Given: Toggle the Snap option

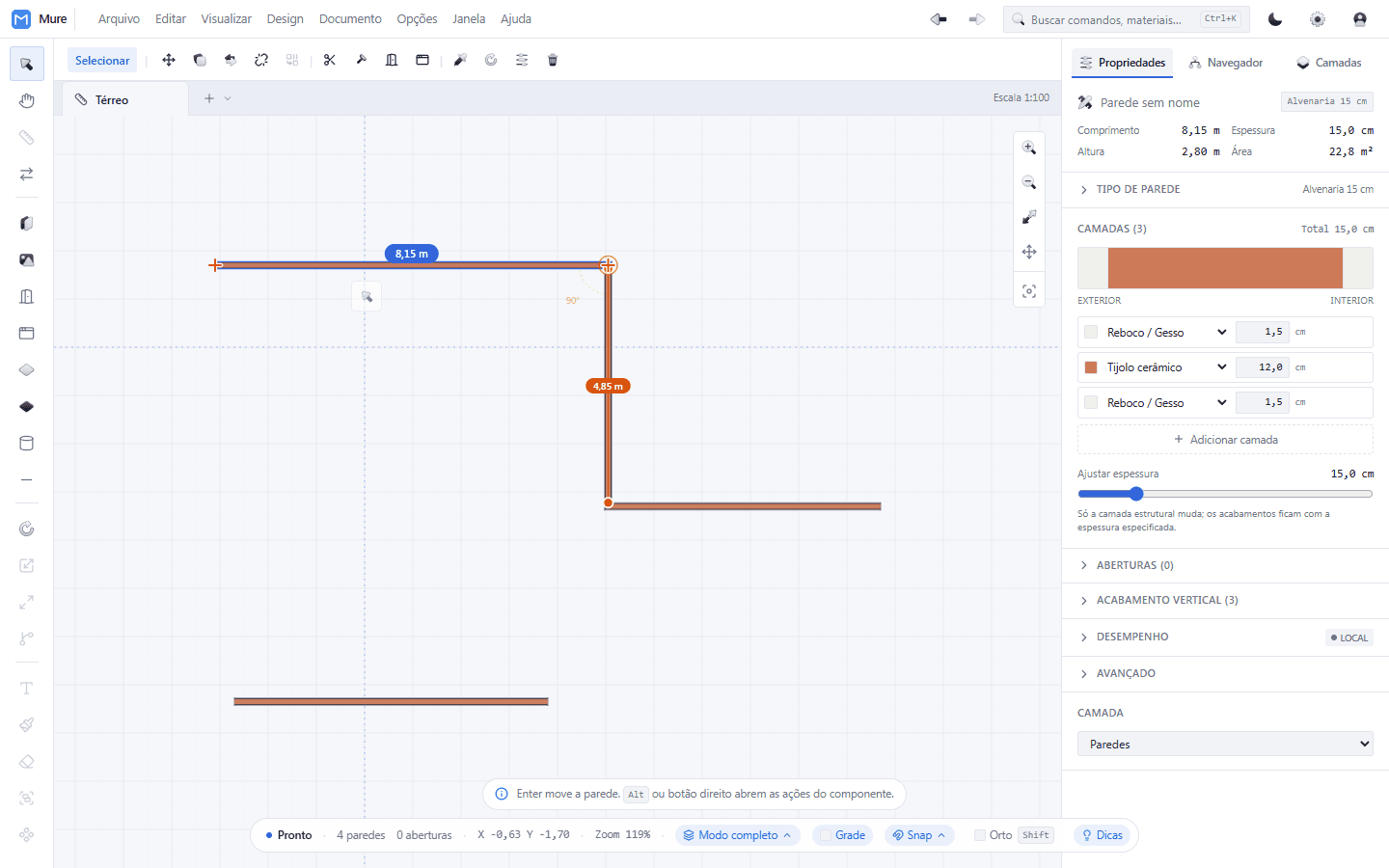Looking at the screenshot, I should 919,835.
